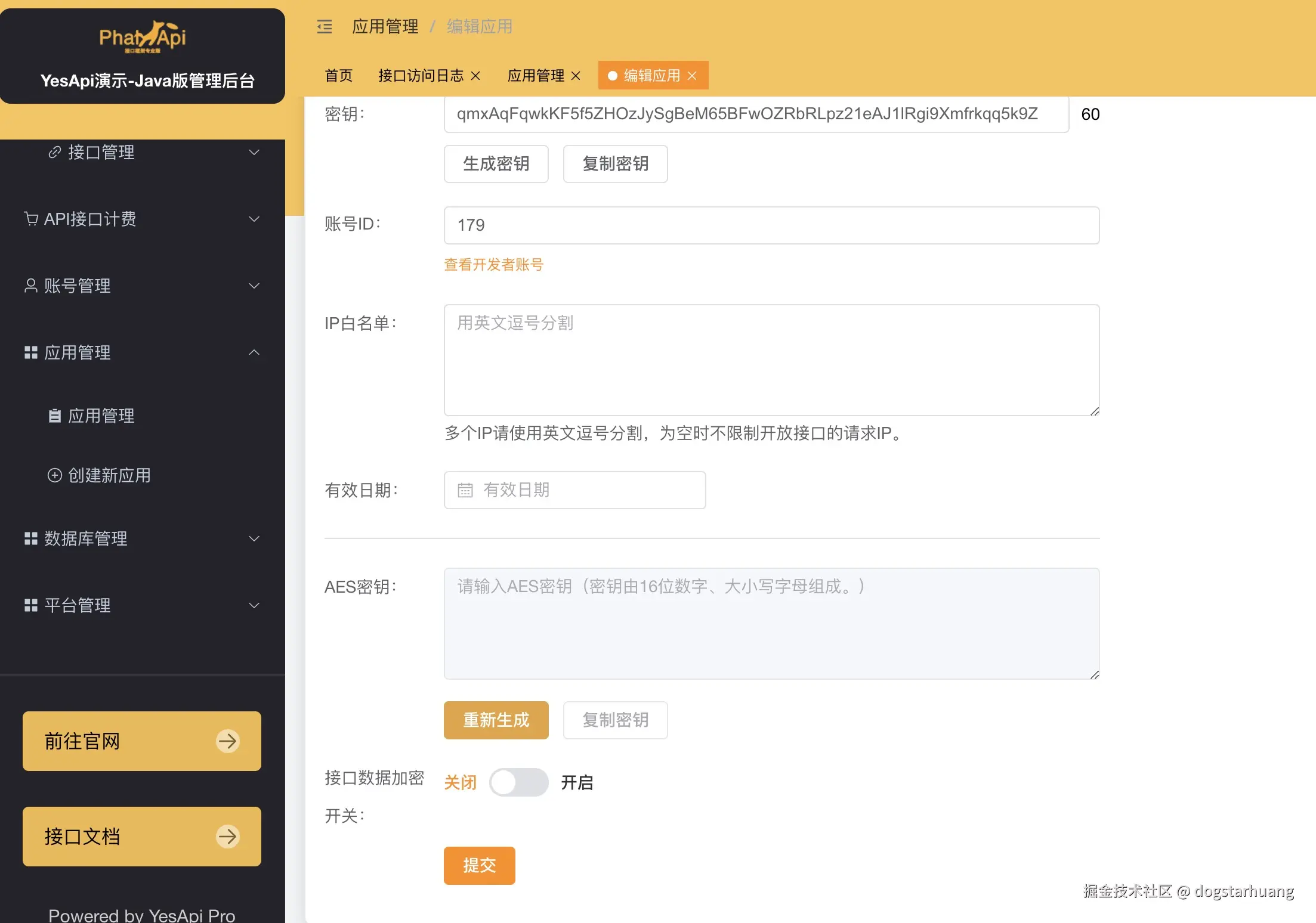
Task: Click the plus icon beside 创建新应用
Action: [x=54, y=475]
